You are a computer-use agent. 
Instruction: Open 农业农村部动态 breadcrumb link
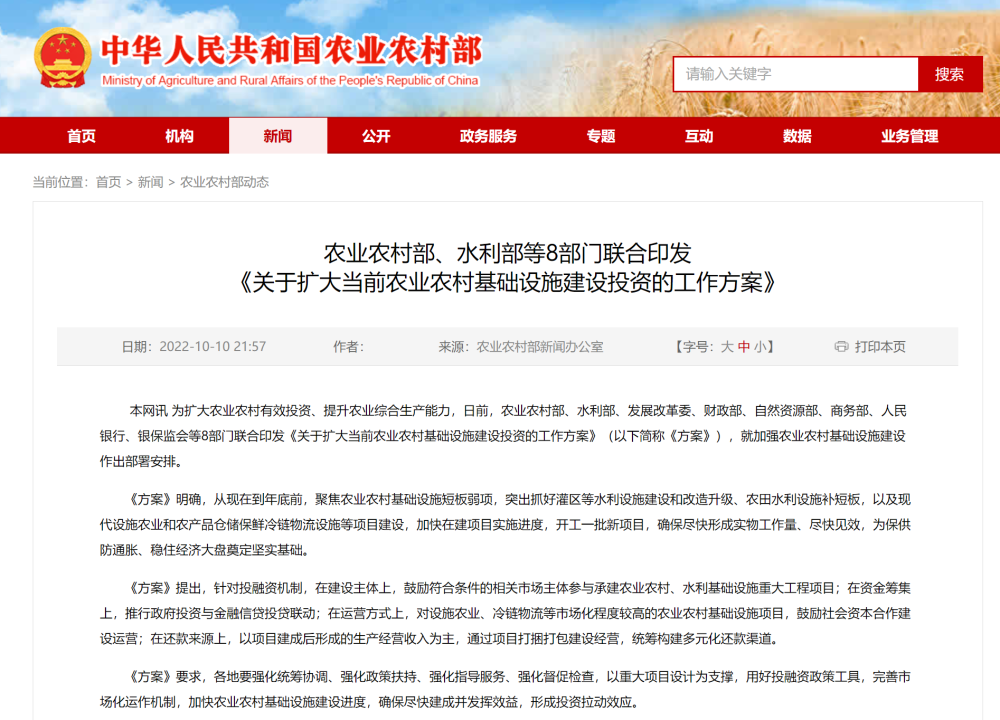click(224, 182)
